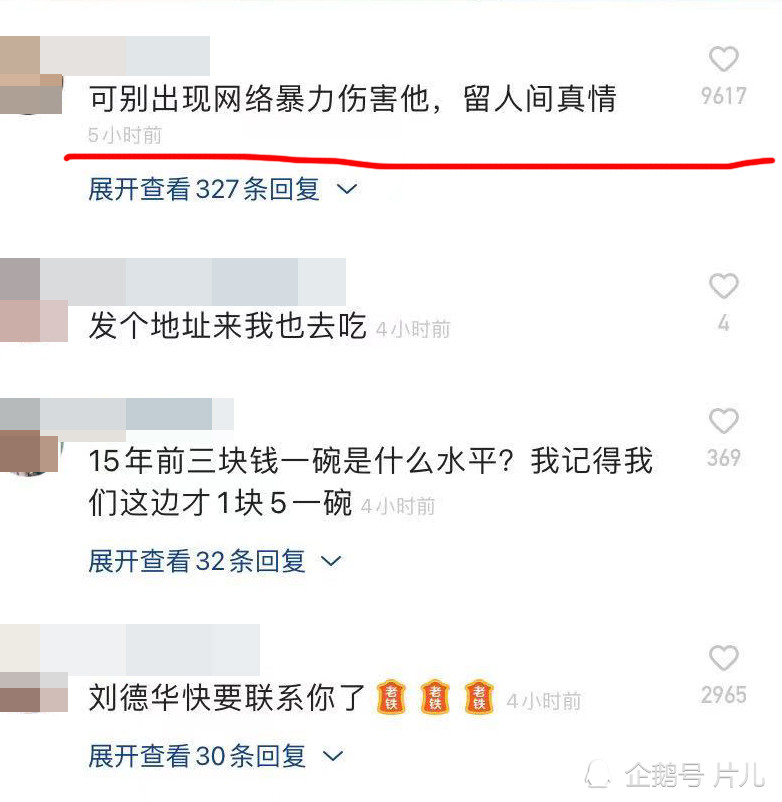Open avatar beside 刘德华快要联系你了 comment

[x=34, y=692]
